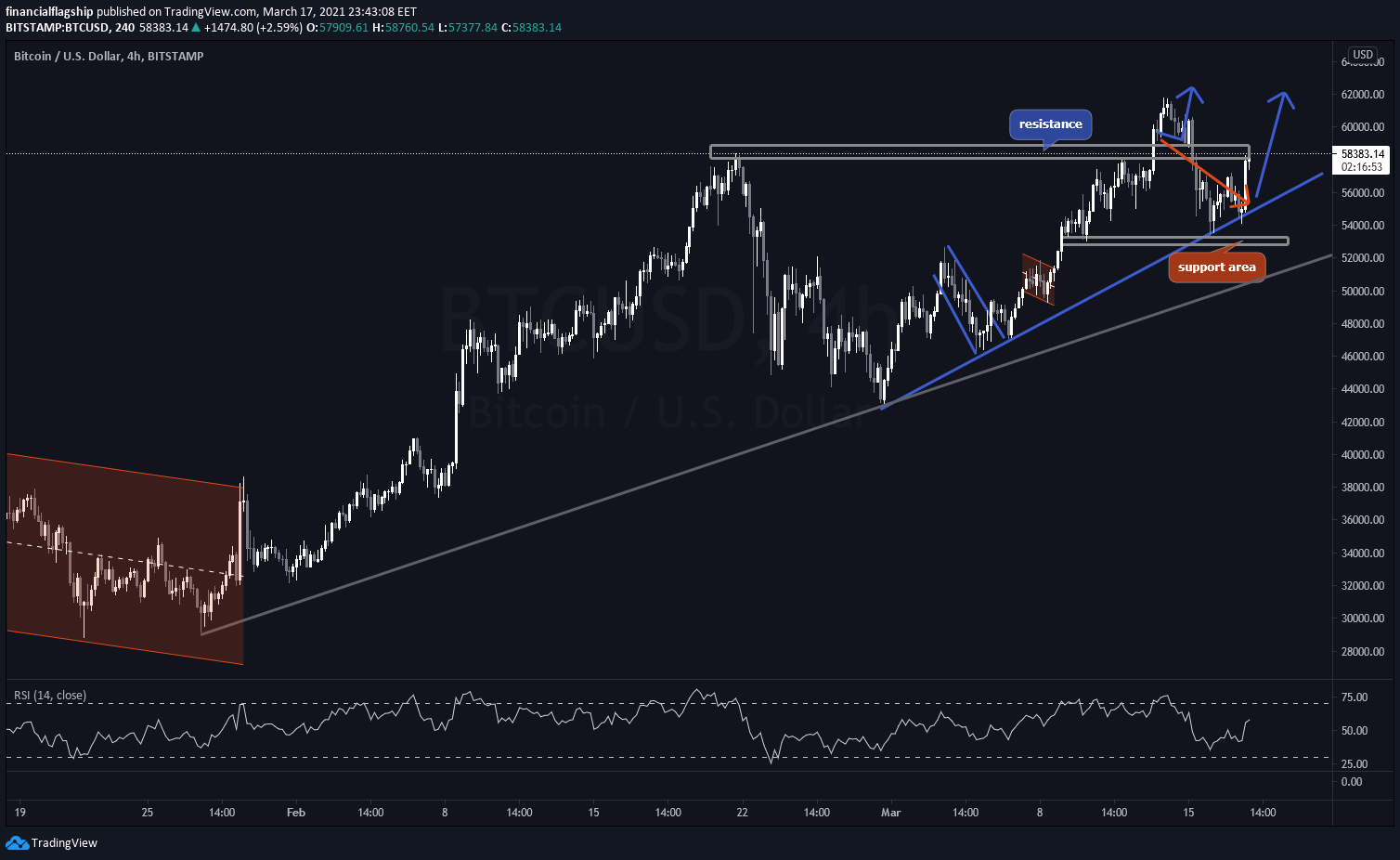Select the BITSTAMP:BTCUSD, 240 symbol text
1400x860 pixels.
point(70,28)
